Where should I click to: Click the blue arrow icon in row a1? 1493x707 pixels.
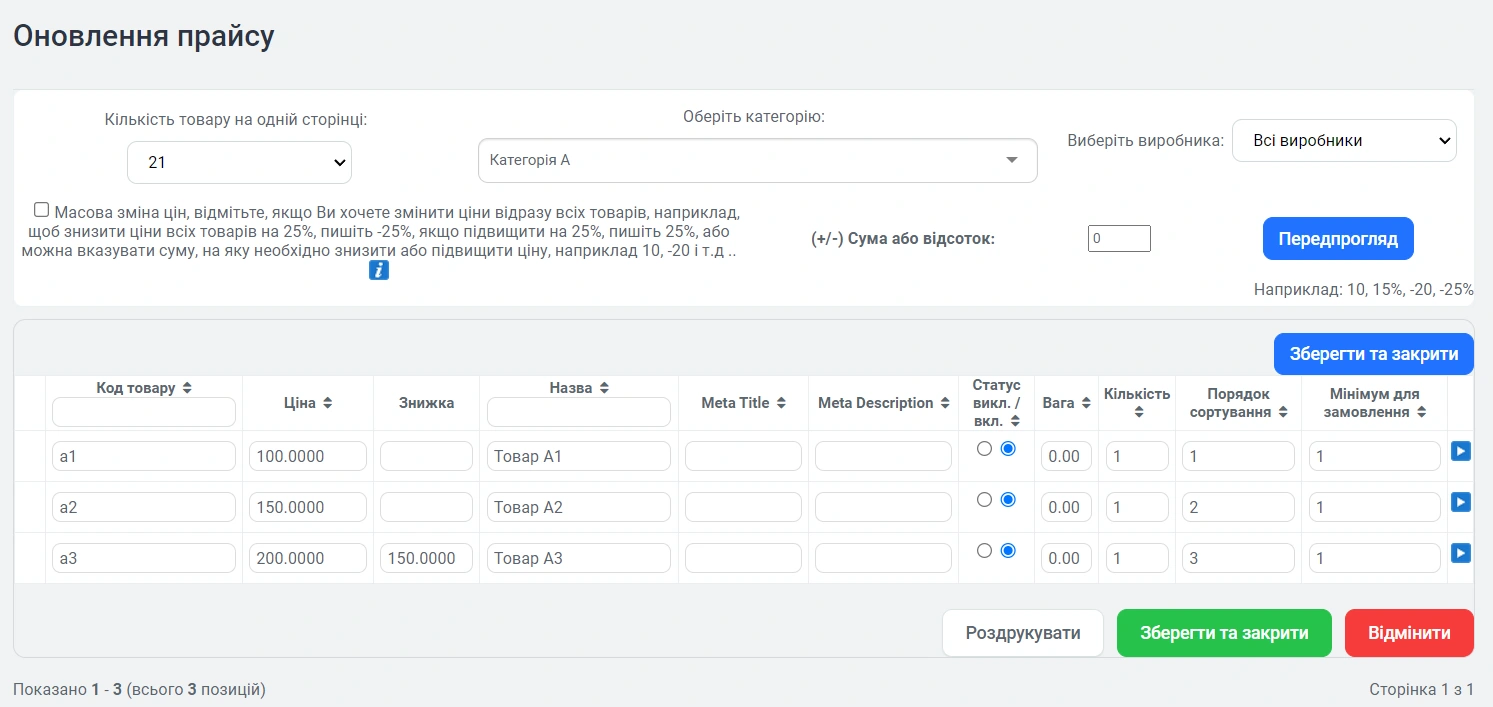(1460, 451)
